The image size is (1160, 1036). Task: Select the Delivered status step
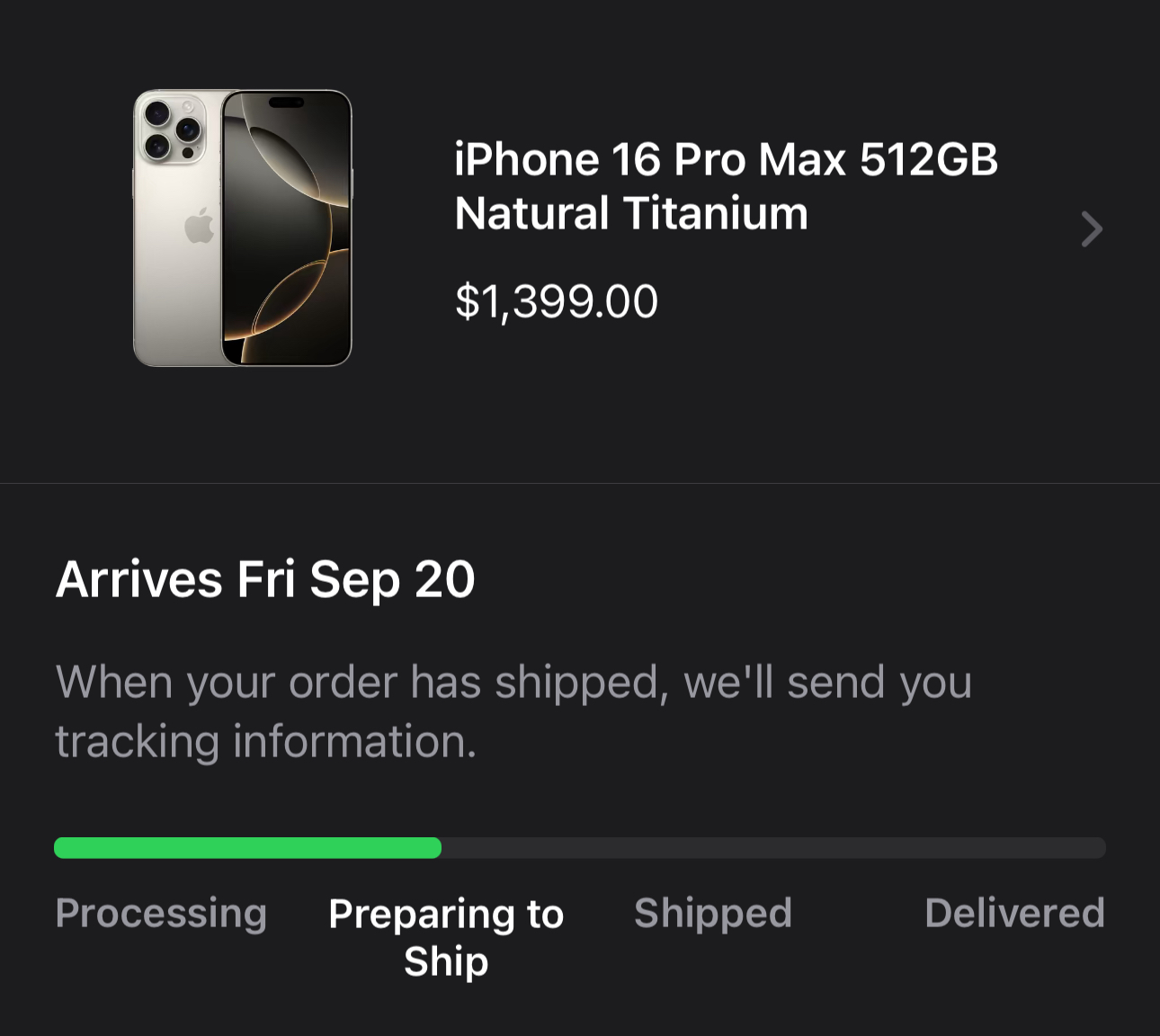pos(1014,913)
